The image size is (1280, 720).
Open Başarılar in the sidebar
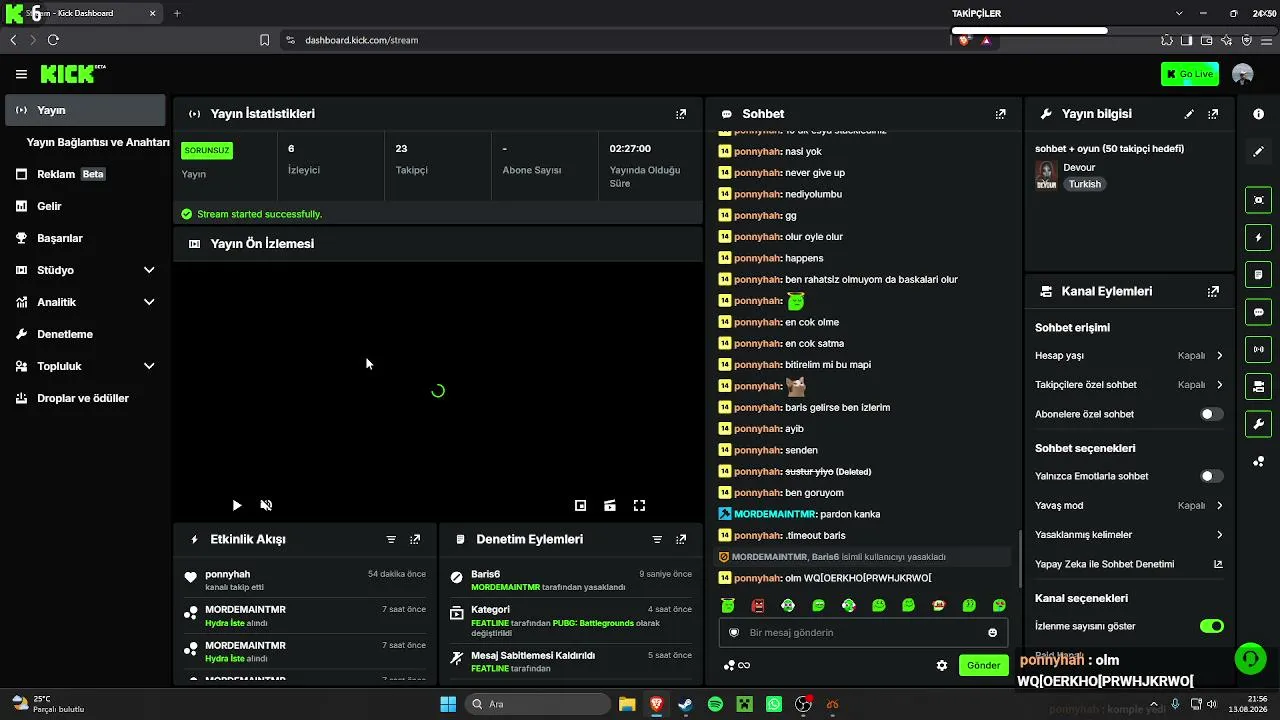[85, 238]
